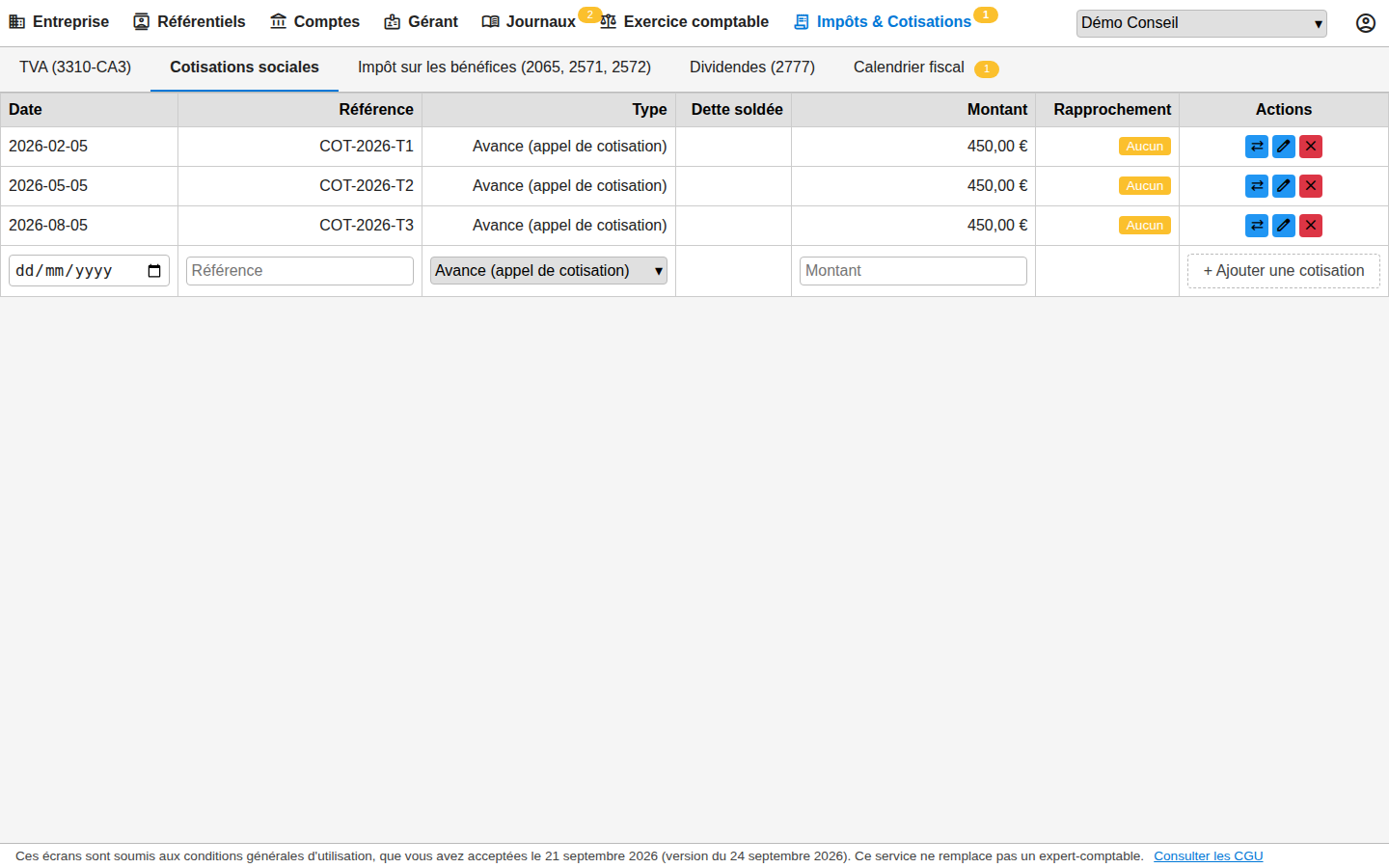The height and width of the screenshot is (868, 1389).
Task: Click the edit pencil for COT-2026-T1
Action: point(1284,147)
